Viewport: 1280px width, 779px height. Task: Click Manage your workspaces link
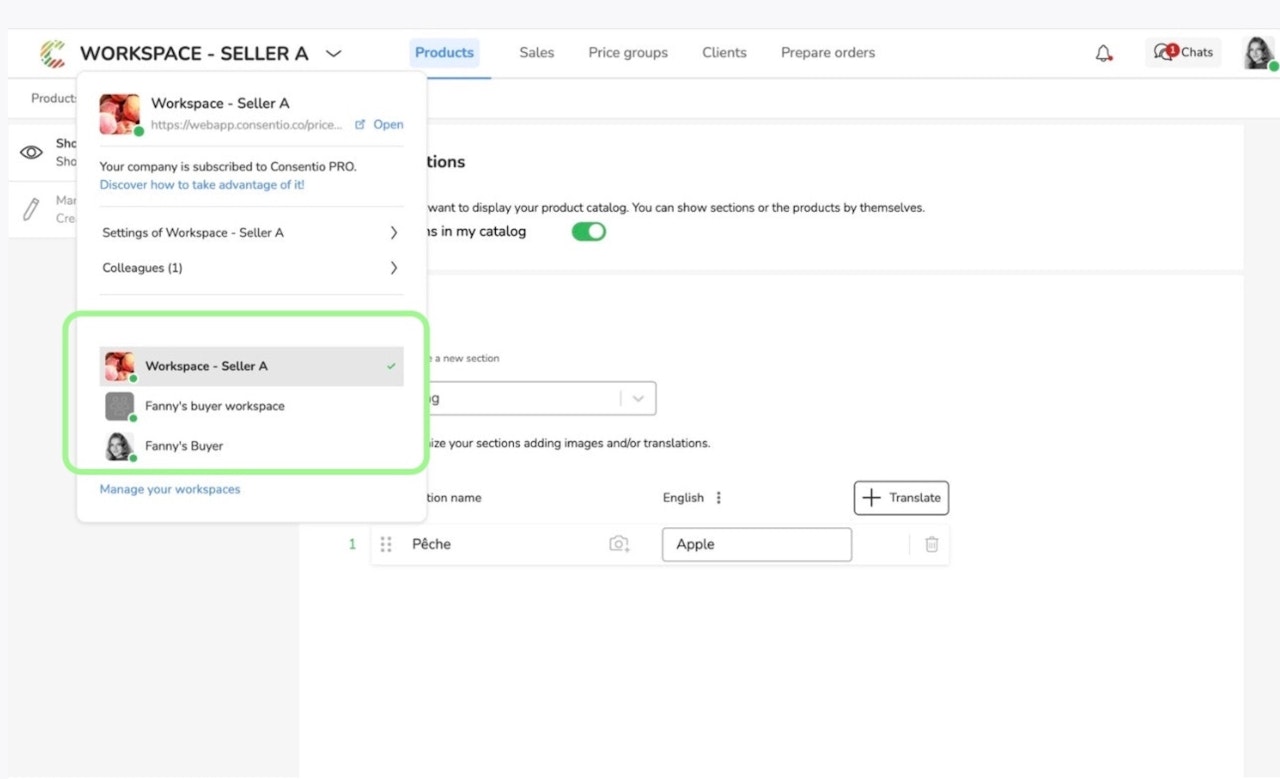[x=170, y=489]
